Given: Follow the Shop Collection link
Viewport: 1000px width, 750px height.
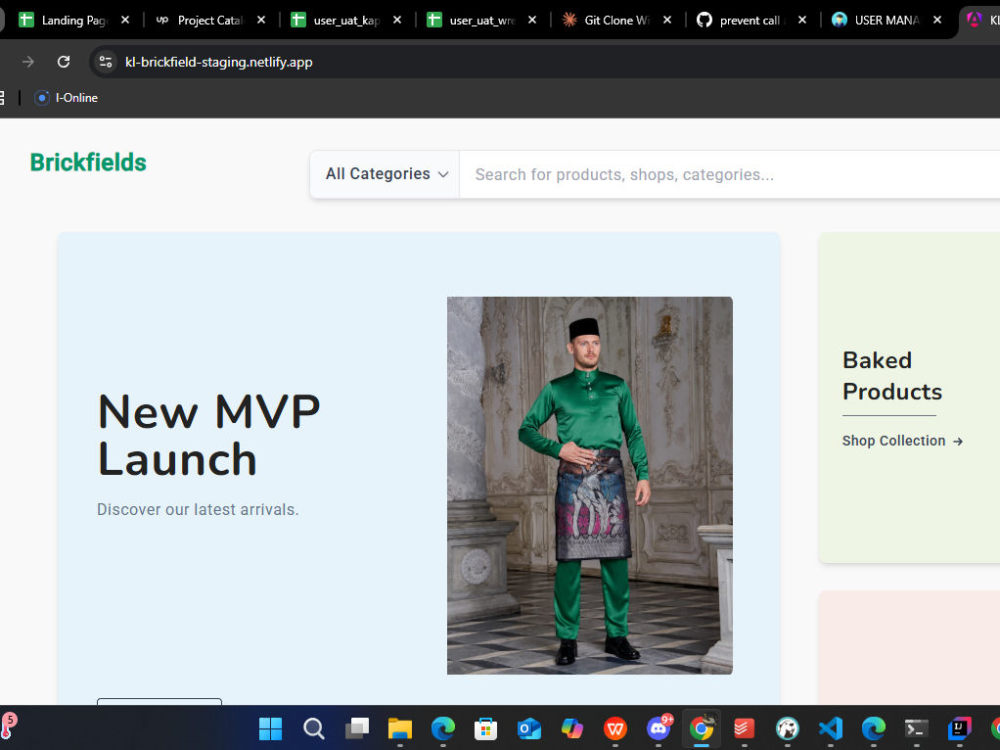Looking at the screenshot, I should coord(902,441).
